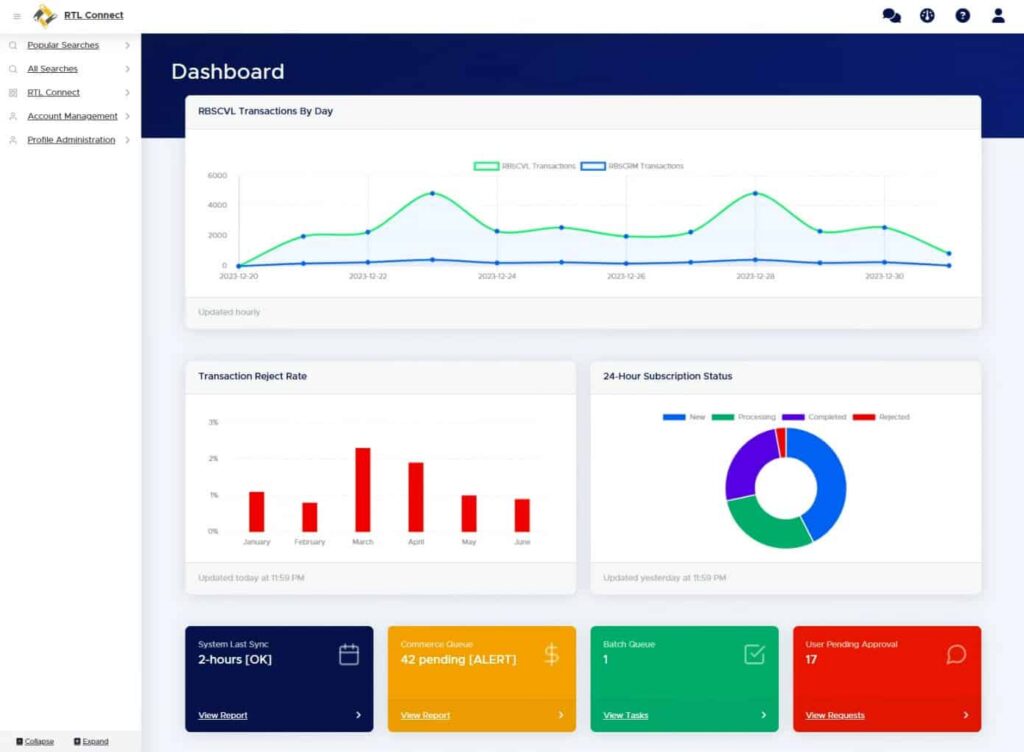Expand Popular Searches chevron
This screenshot has height=752, width=1024.
tap(127, 45)
